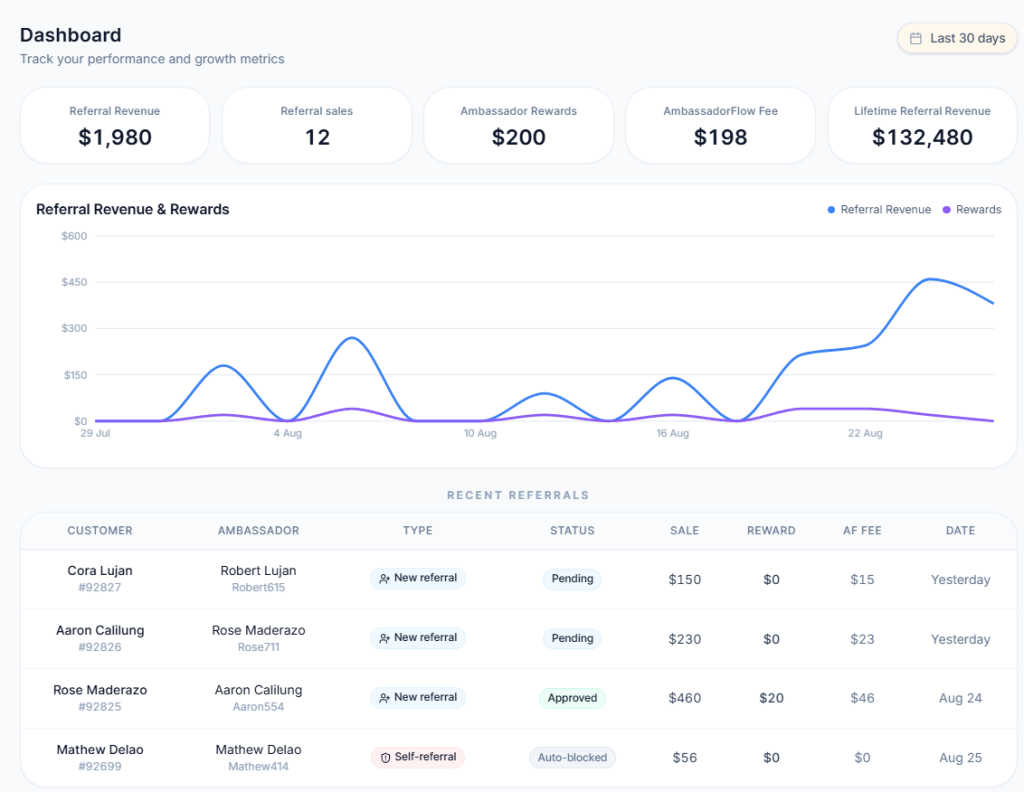Click the 16 Aug chart axis label
The width and height of the screenshot is (1024, 792).
pos(673,434)
